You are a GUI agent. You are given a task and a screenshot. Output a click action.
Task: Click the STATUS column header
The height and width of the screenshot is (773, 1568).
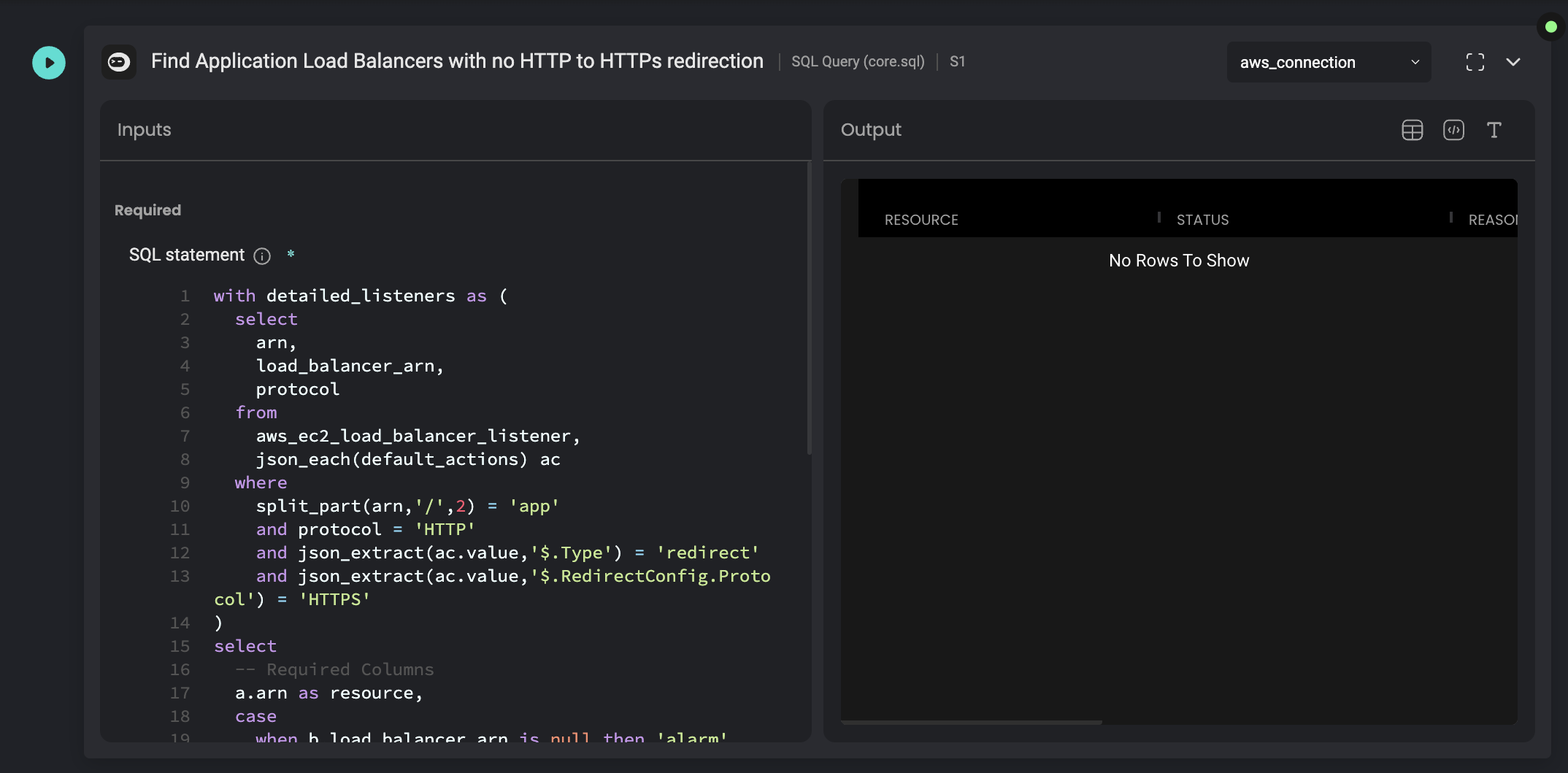click(x=1202, y=220)
